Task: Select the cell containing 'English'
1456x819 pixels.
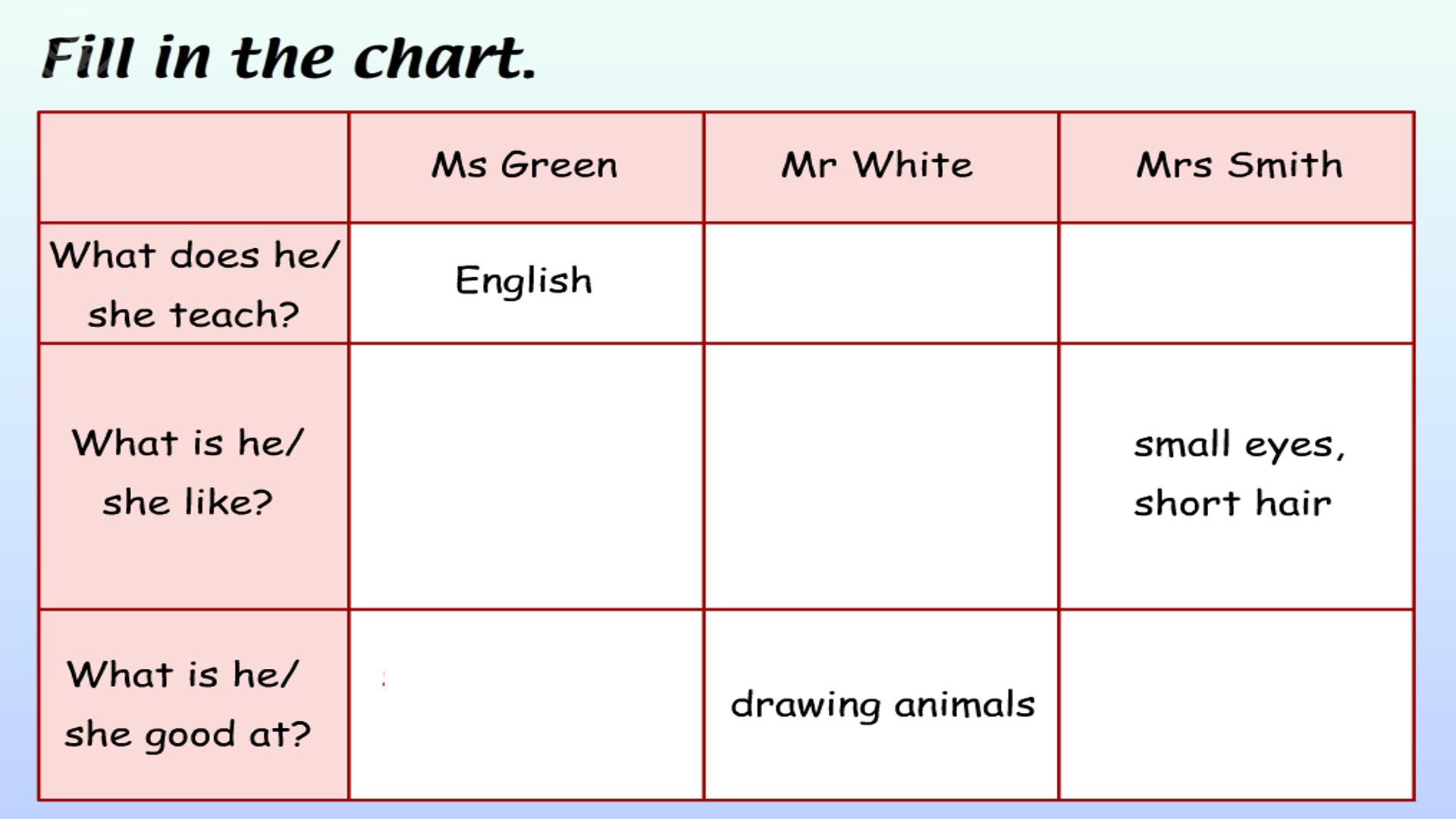Action: click(x=526, y=283)
